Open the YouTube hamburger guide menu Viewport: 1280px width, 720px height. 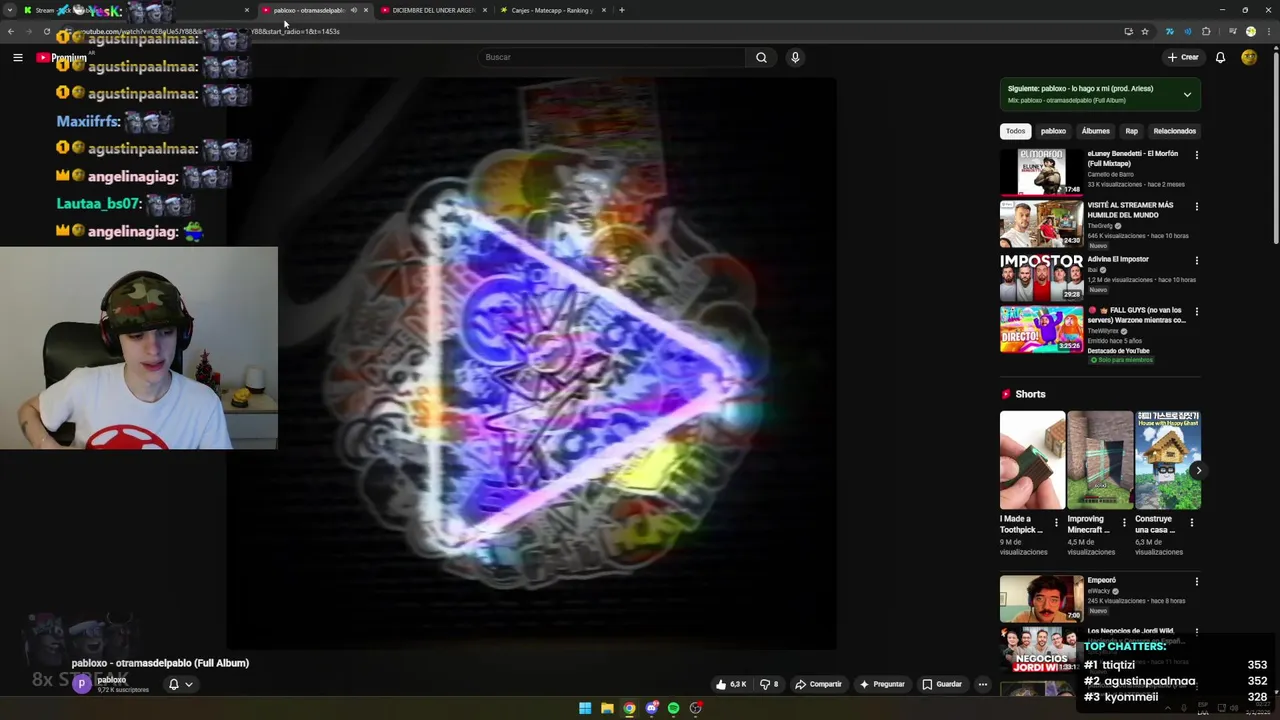tap(17, 58)
